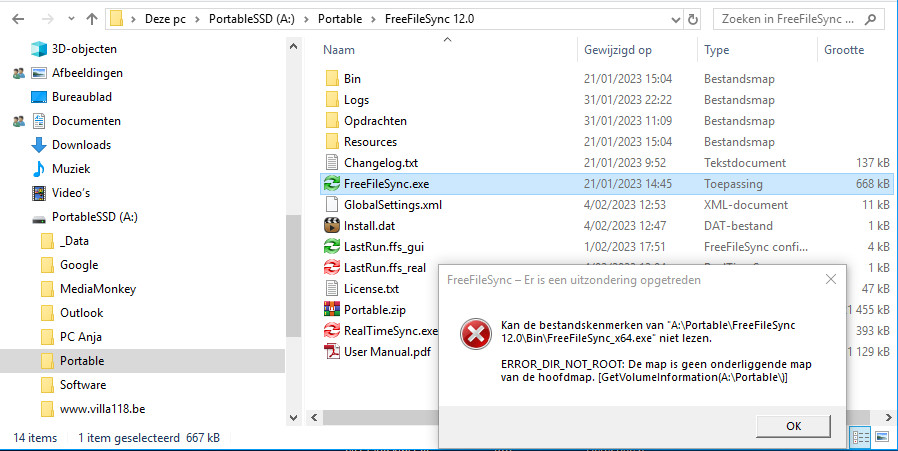
Task: Click FreeFileSync.exe modified date 21/01/2023 14:45
Action: 628,184
